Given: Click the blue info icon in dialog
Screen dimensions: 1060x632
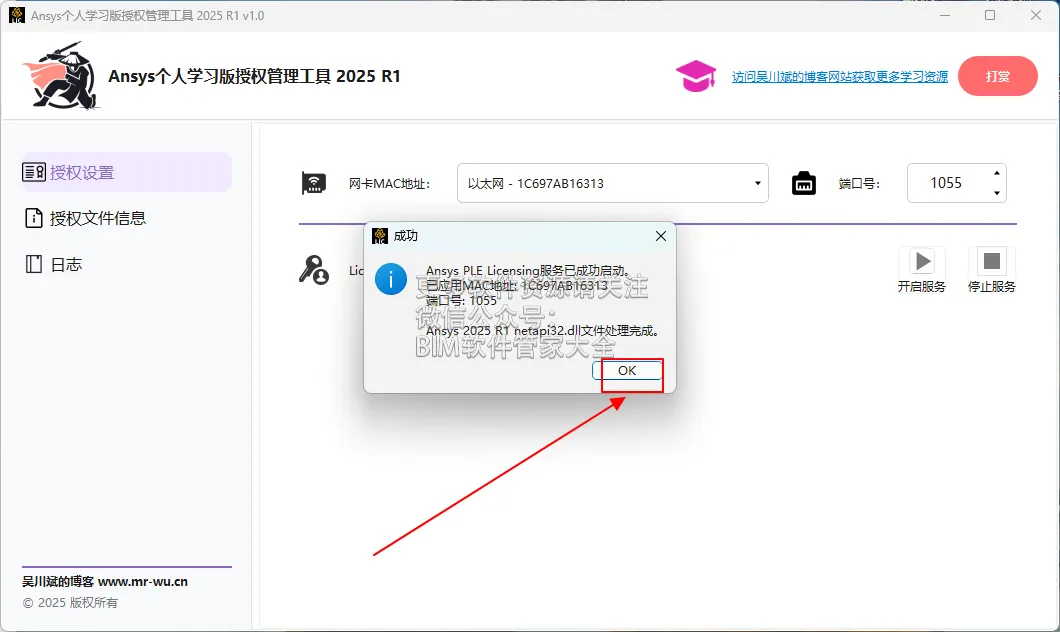Looking at the screenshot, I should (x=391, y=278).
